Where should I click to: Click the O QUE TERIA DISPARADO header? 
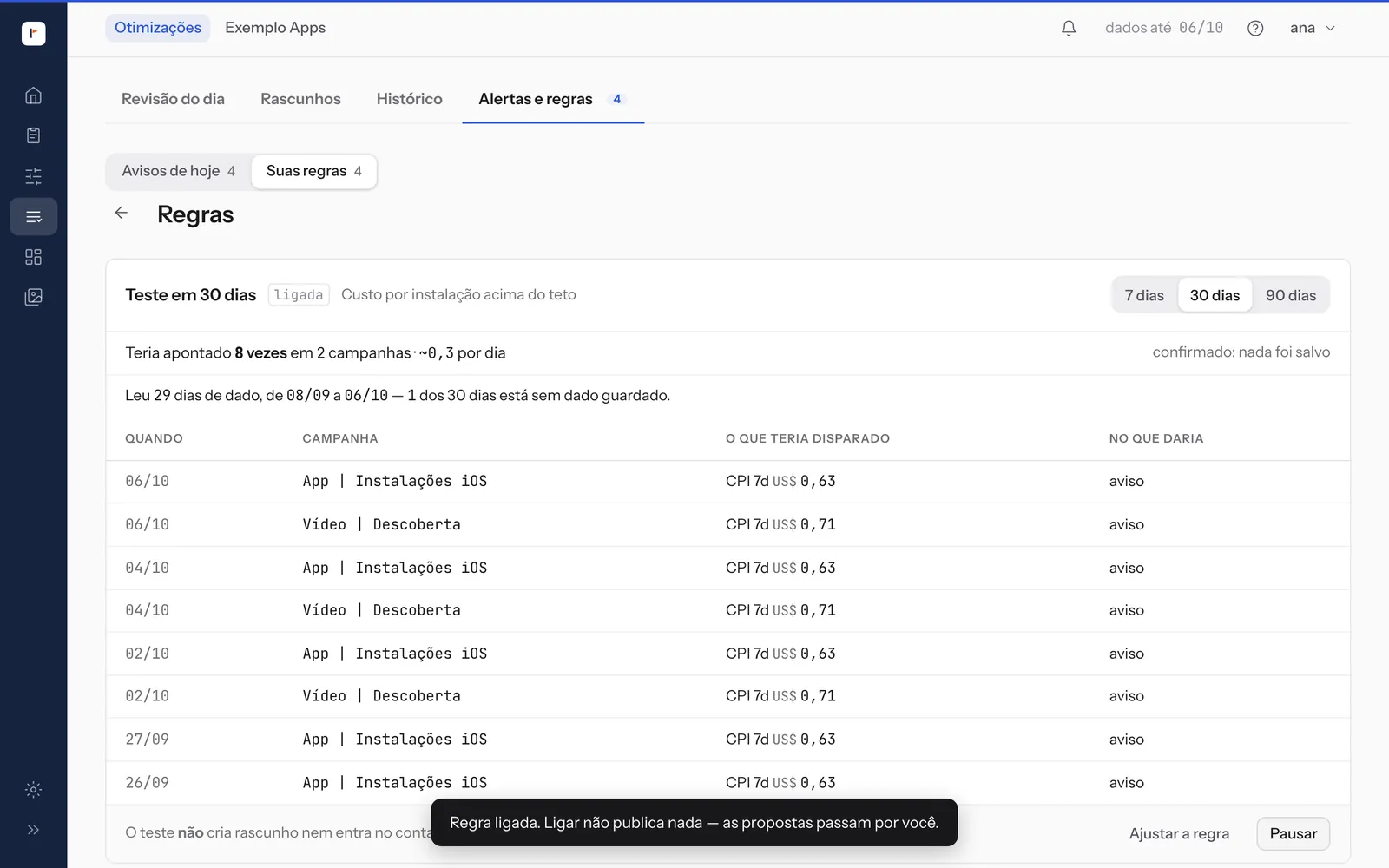click(x=807, y=438)
